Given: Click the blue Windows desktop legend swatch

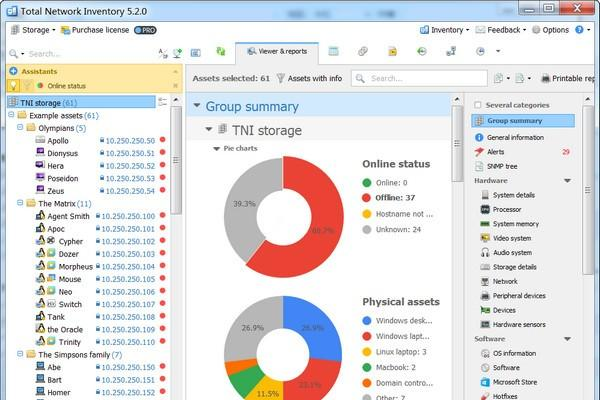Looking at the screenshot, I should pyautogui.click(x=367, y=320).
